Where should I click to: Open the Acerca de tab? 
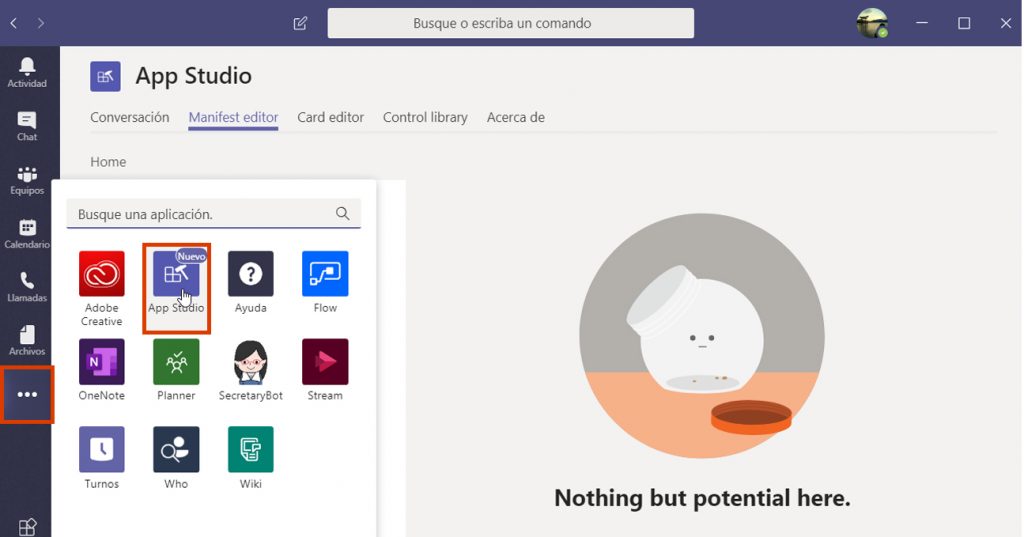click(516, 118)
